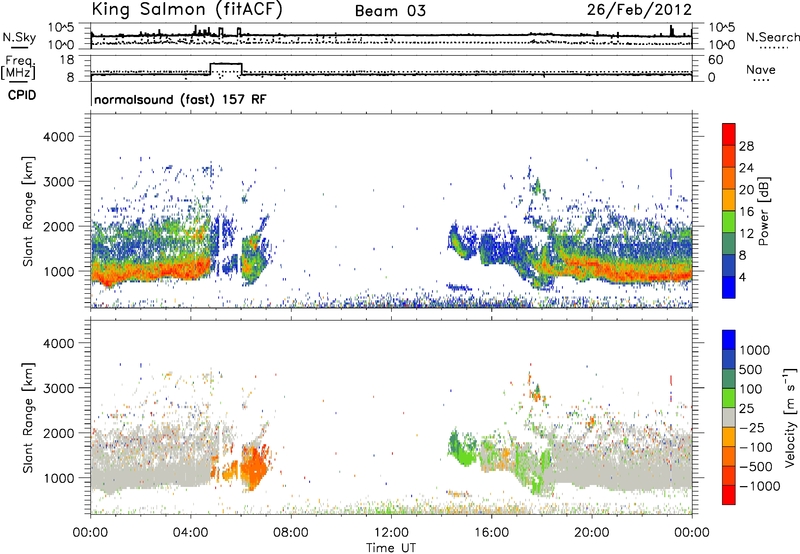
Task: Click the '16:00' time axis tick label
Action: (x=491, y=533)
